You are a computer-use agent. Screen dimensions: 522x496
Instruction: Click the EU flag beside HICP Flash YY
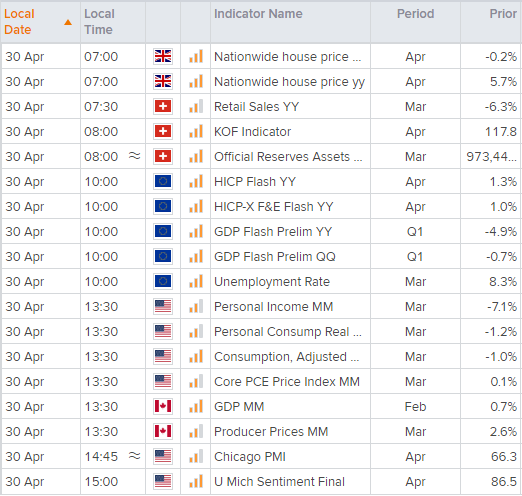163,181
